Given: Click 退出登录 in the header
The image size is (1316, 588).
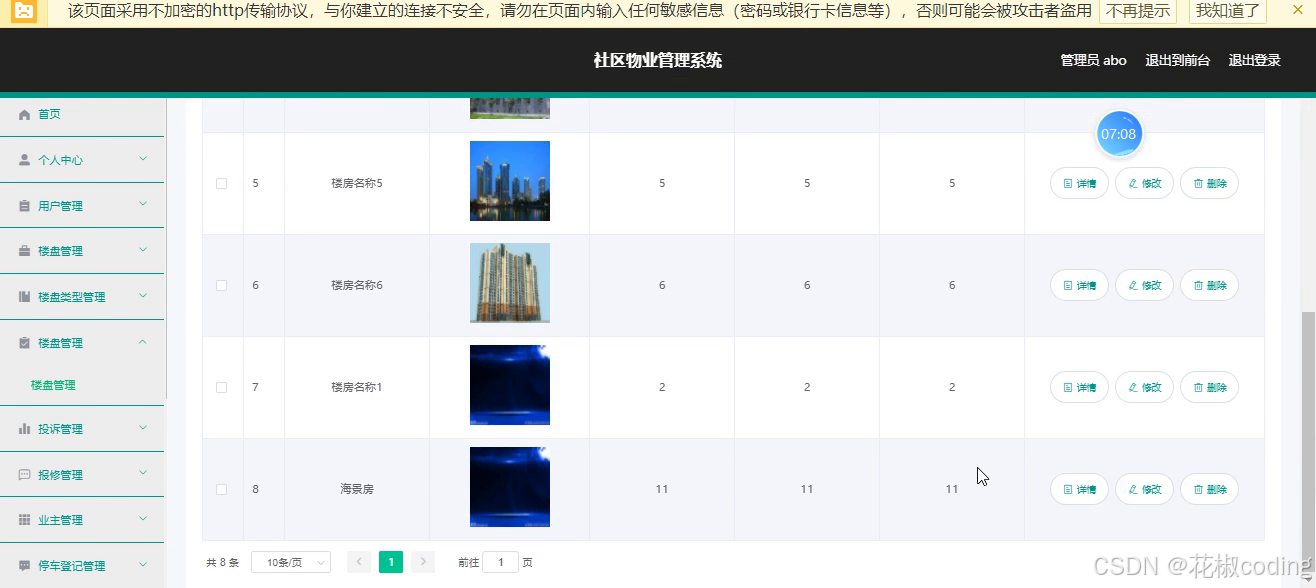Looking at the screenshot, I should pyautogui.click(x=1254, y=60).
